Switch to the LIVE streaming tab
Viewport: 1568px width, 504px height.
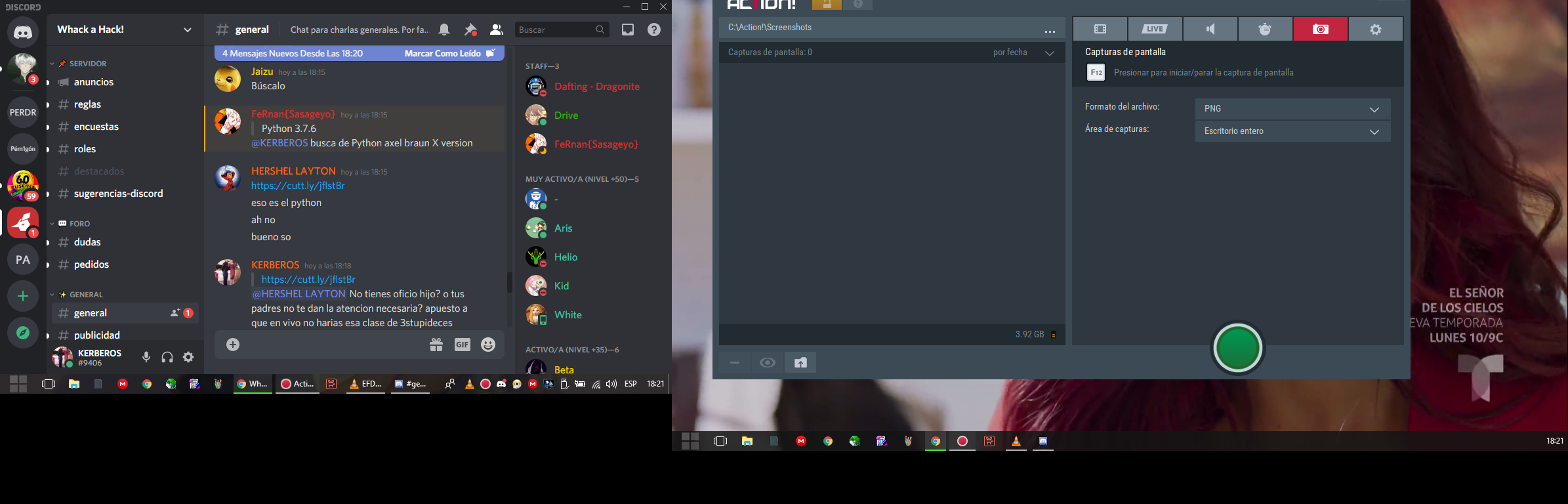[x=1155, y=29]
